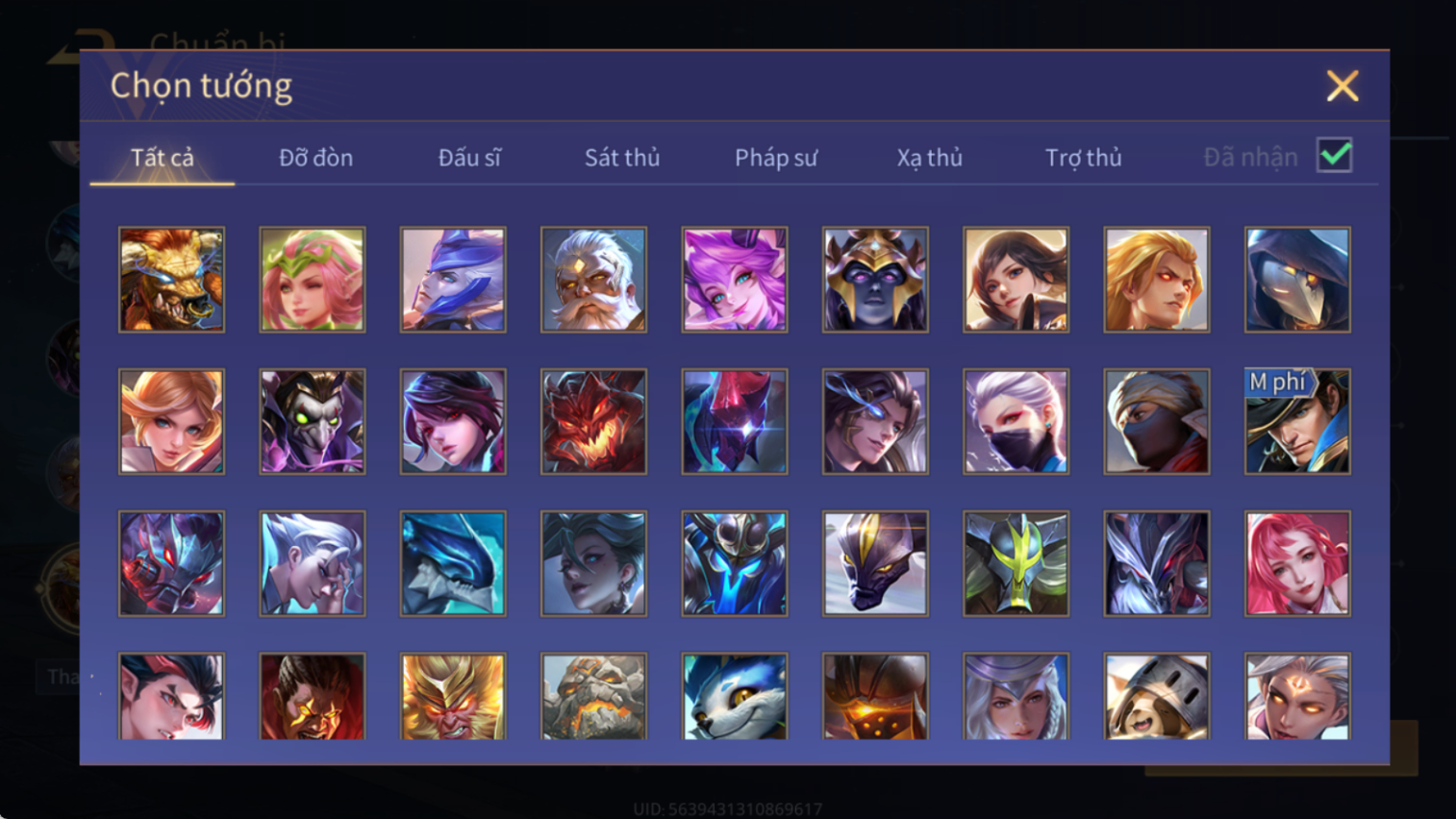Pick the silver-haired masked ninja woman
The image size is (1456, 819).
click(x=1016, y=422)
